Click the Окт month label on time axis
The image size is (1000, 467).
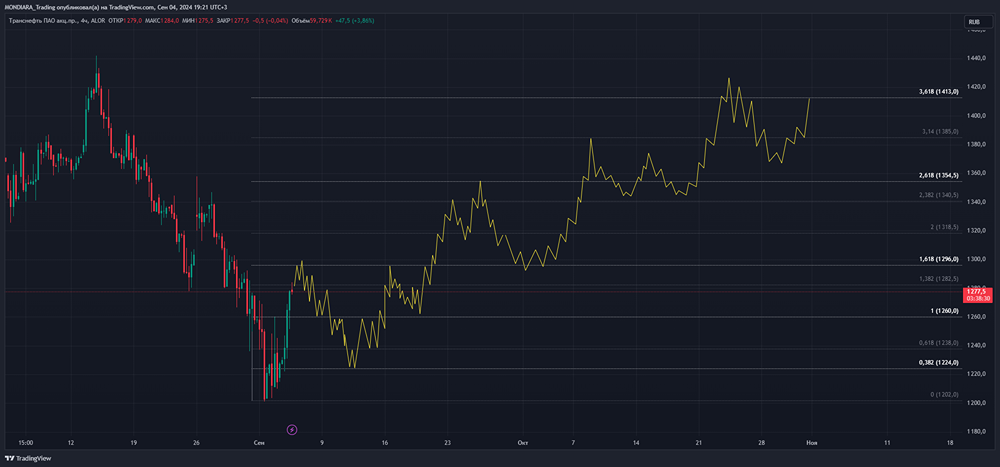(x=523, y=442)
